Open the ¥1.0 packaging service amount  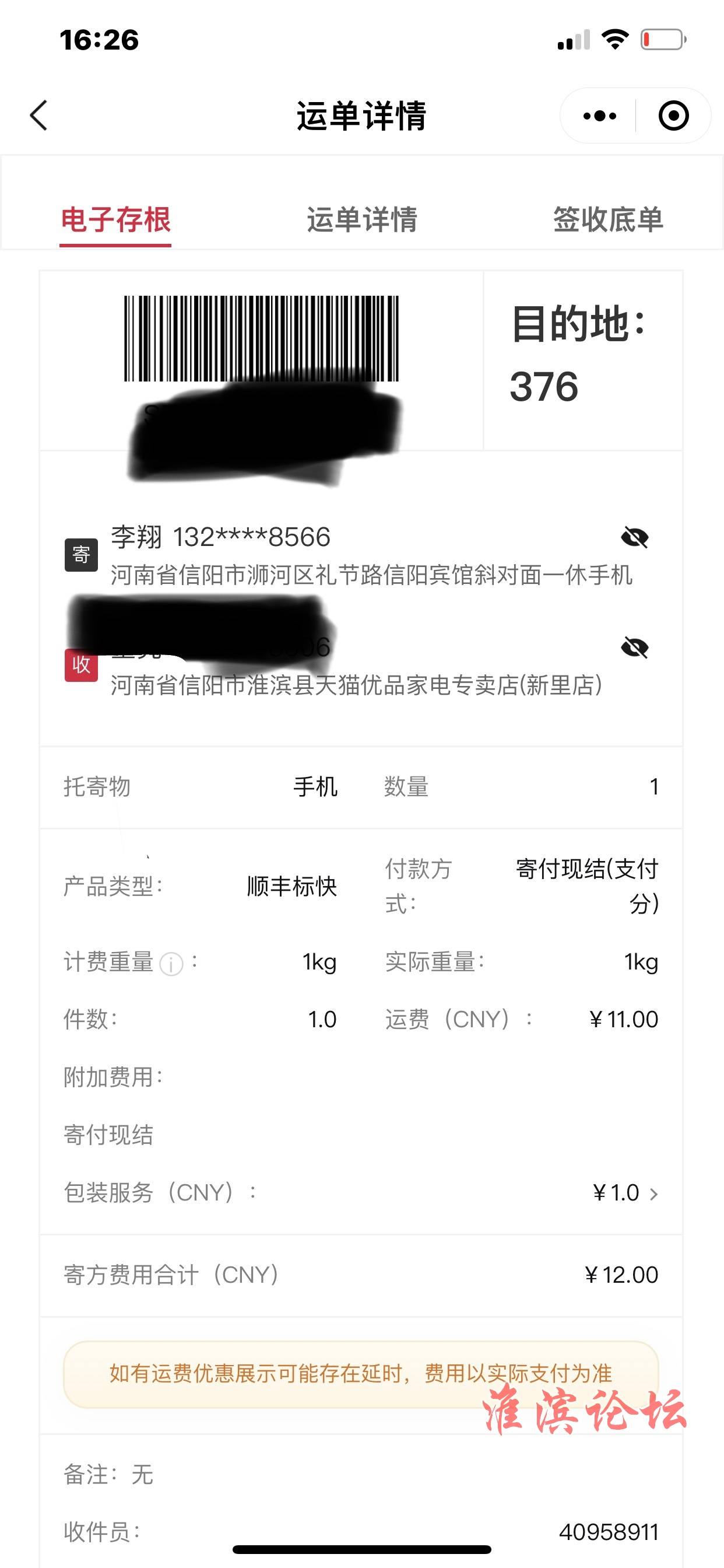[x=616, y=1192]
